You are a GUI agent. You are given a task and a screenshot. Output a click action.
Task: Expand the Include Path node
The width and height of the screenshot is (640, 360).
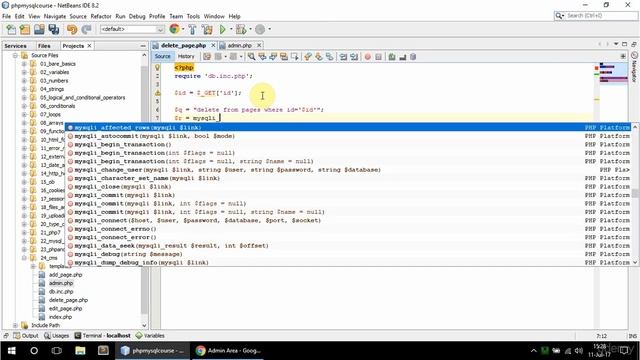15,325
